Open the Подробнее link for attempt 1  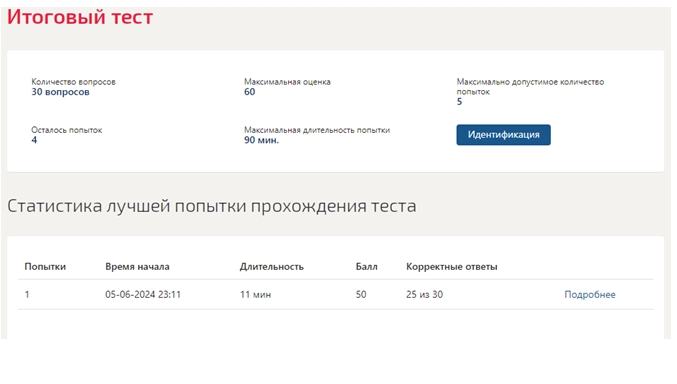tap(590, 295)
